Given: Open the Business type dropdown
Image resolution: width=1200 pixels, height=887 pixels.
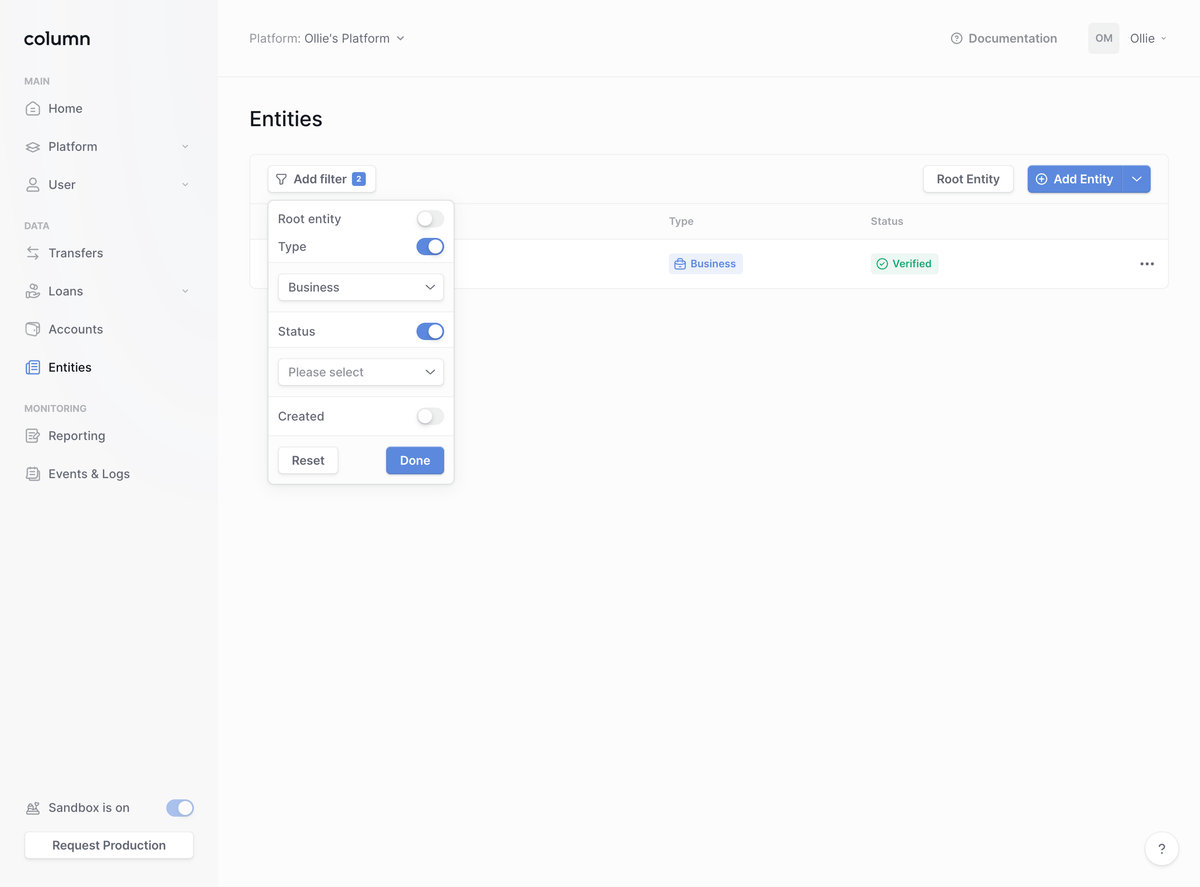Looking at the screenshot, I should (361, 288).
